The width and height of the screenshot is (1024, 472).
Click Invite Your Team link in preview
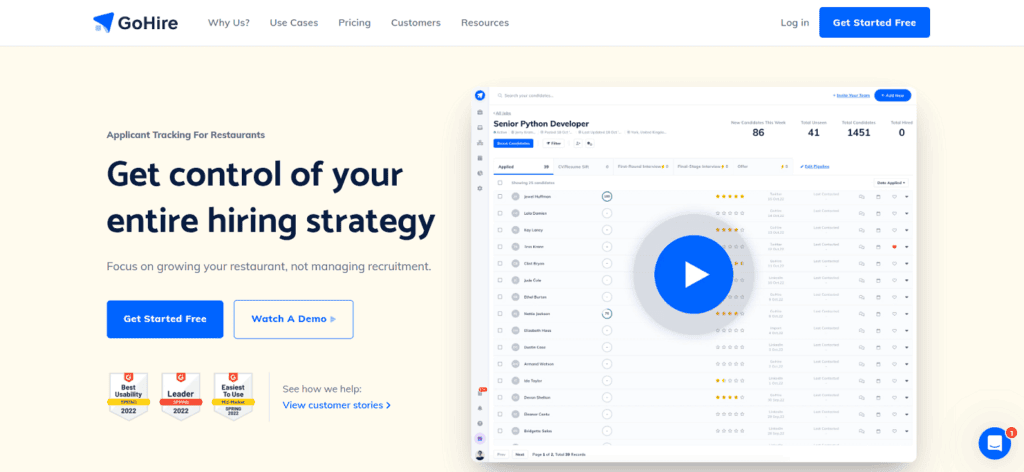(x=852, y=95)
